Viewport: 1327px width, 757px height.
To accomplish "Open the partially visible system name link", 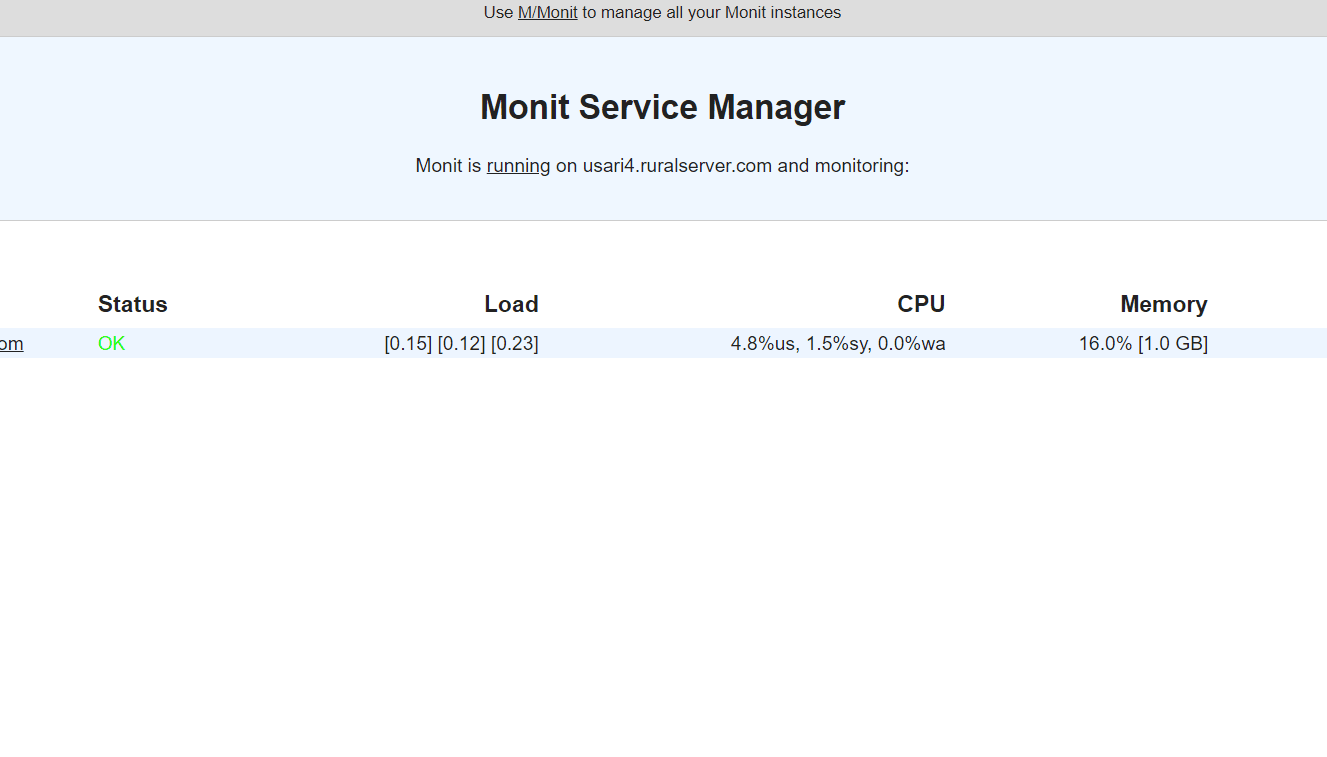I will [x=11, y=344].
